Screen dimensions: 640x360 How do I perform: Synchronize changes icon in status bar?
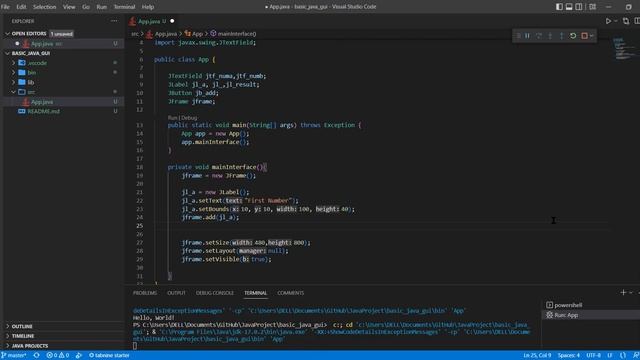pos(36,356)
